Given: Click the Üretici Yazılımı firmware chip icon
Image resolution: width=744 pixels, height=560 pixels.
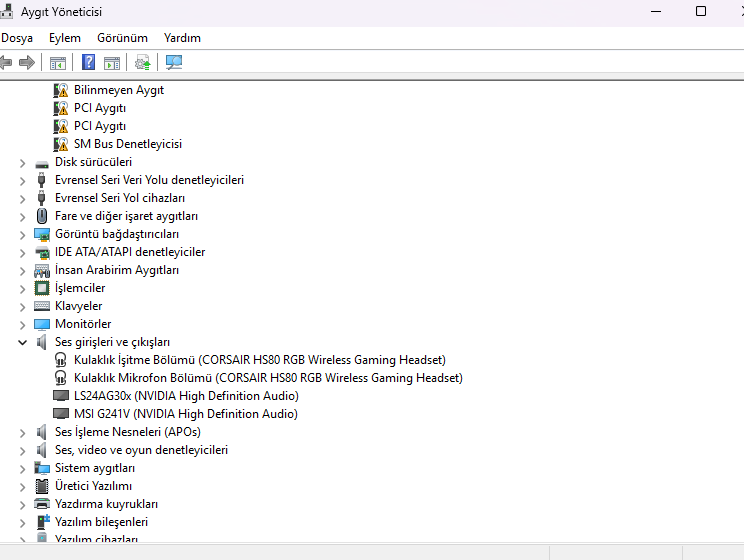Looking at the screenshot, I should coord(42,486).
